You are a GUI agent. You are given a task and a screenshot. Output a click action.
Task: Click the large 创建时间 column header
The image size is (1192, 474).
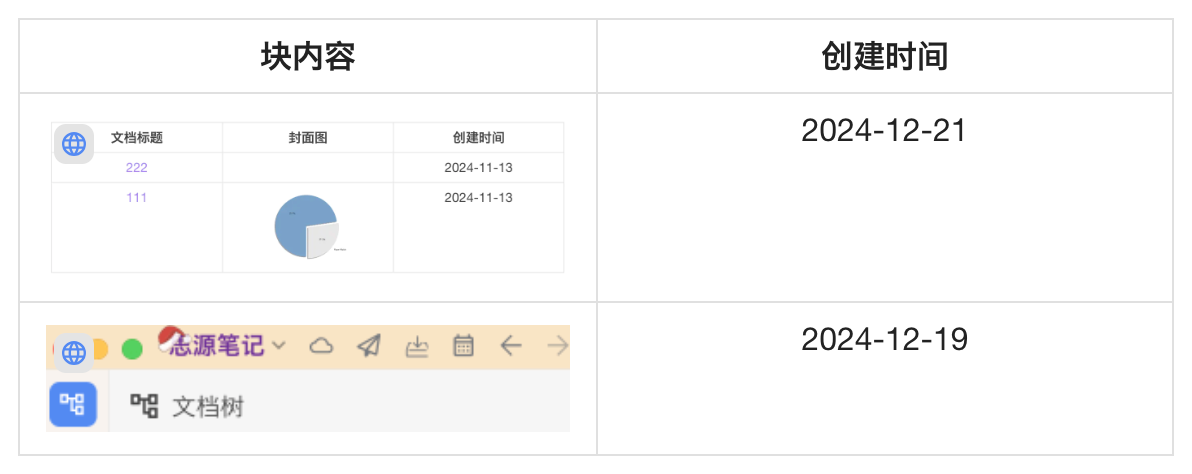click(x=884, y=57)
